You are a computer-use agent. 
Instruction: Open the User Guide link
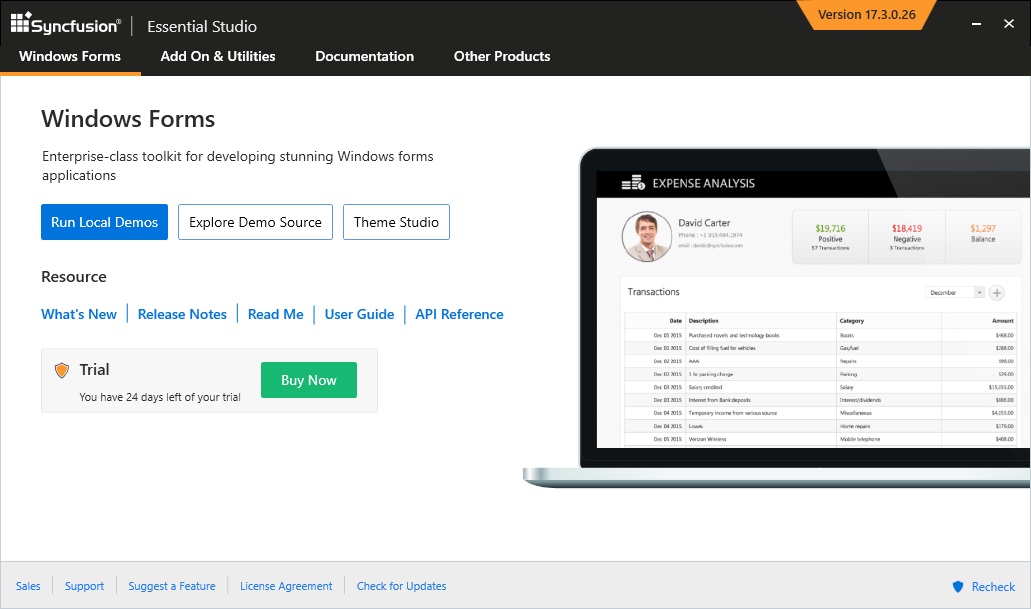coord(359,314)
